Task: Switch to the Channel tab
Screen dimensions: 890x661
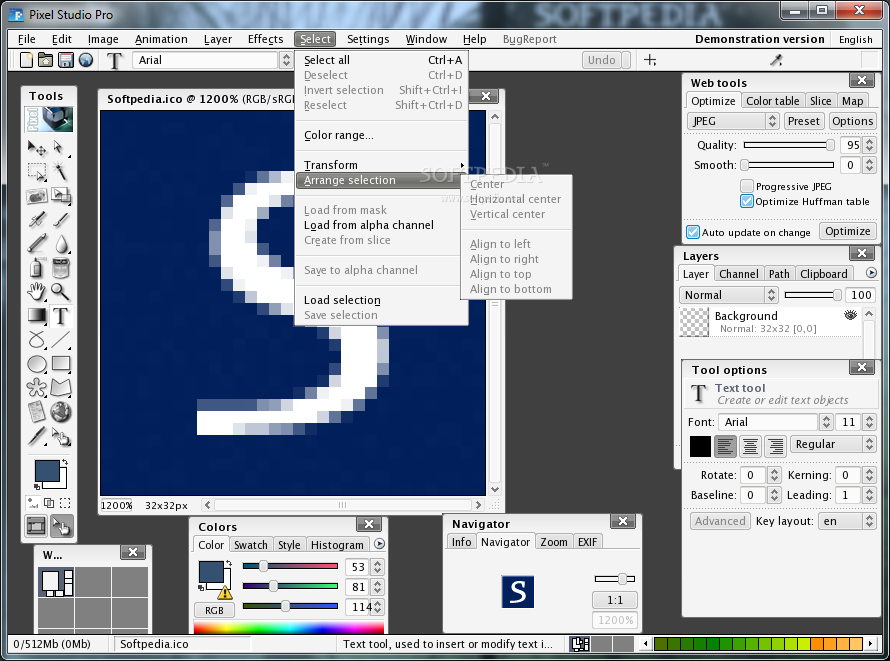Action: (x=738, y=274)
